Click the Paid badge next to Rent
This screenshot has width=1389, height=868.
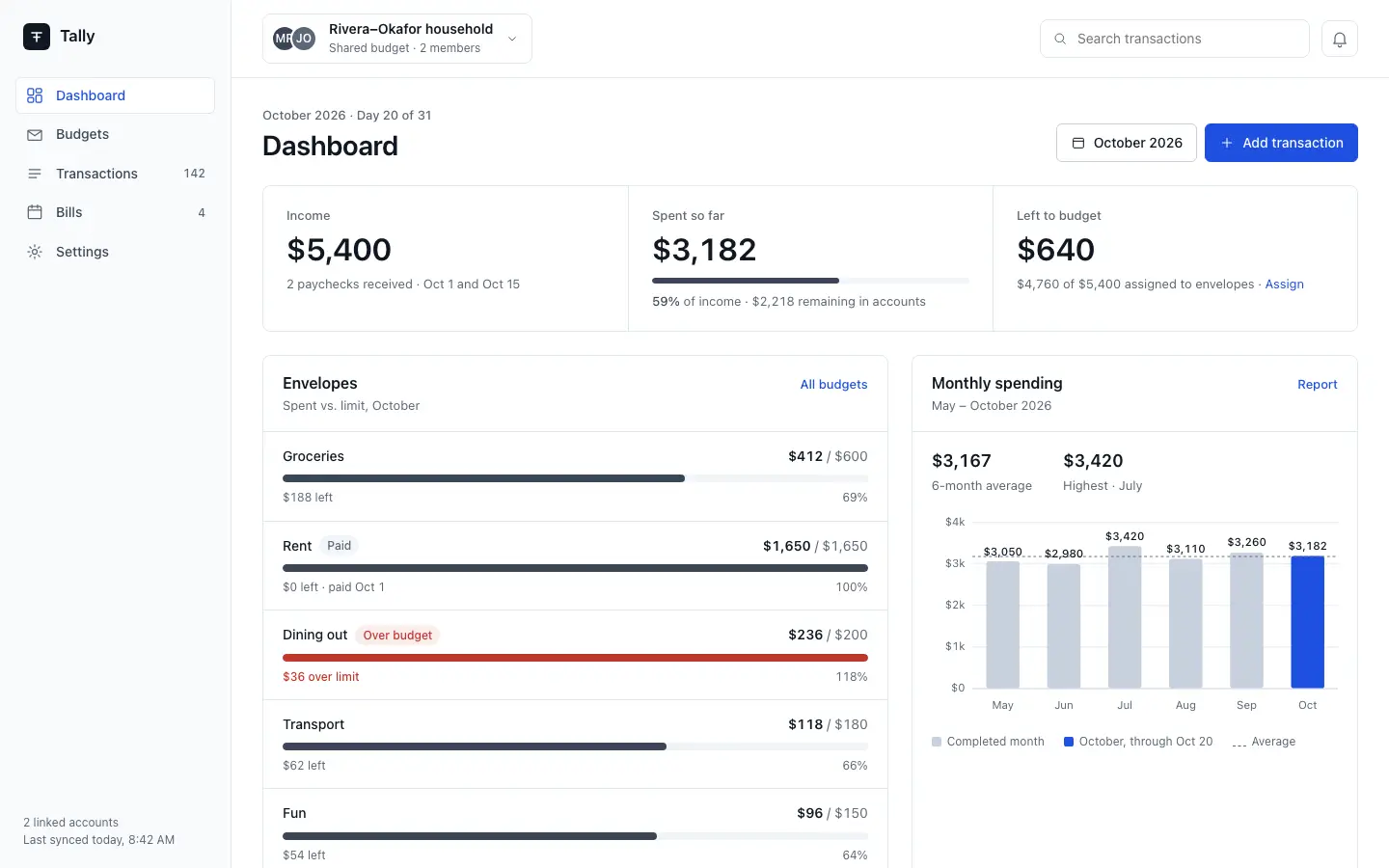tap(339, 546)
